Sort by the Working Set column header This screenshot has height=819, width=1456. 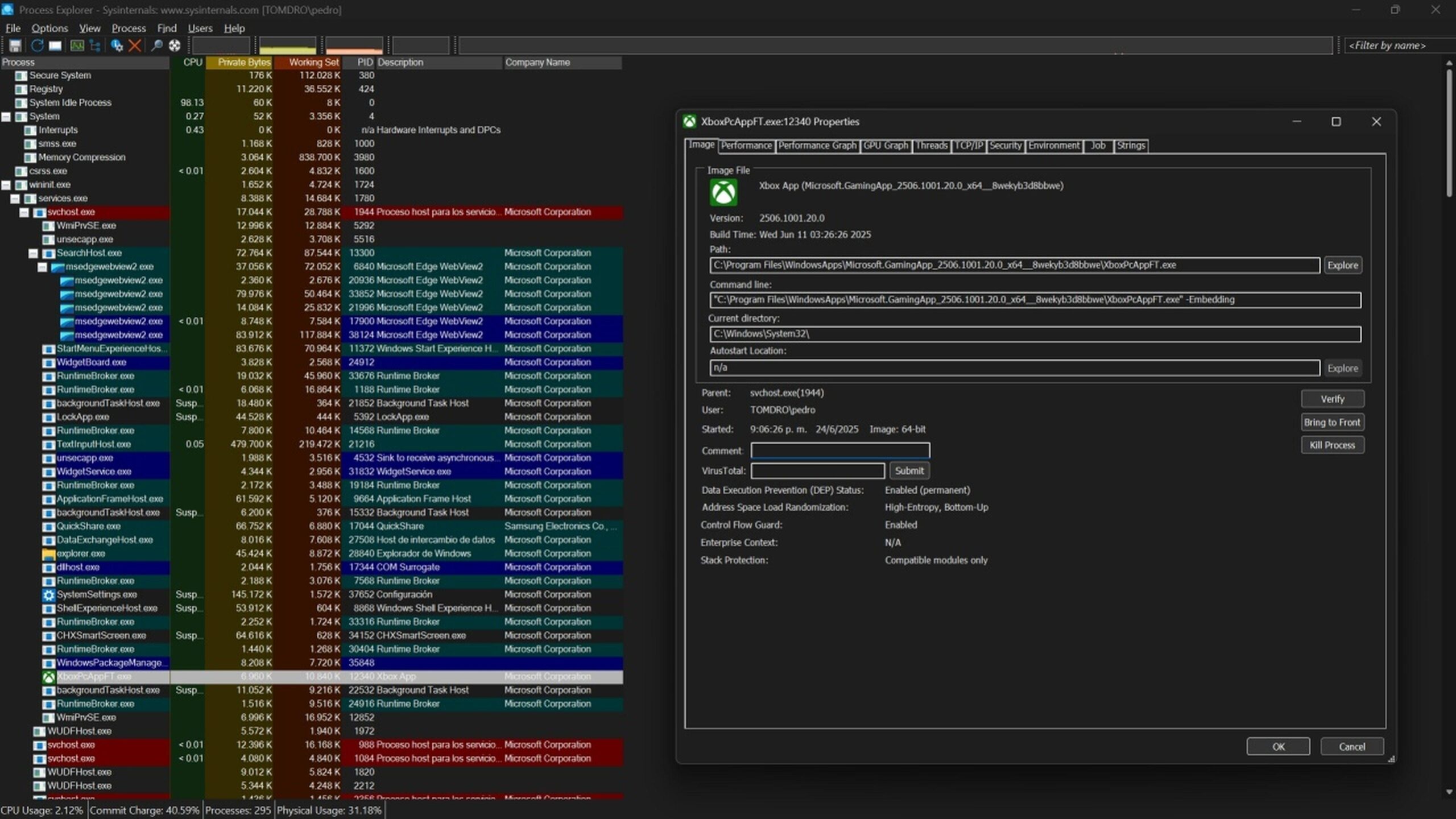308,63
